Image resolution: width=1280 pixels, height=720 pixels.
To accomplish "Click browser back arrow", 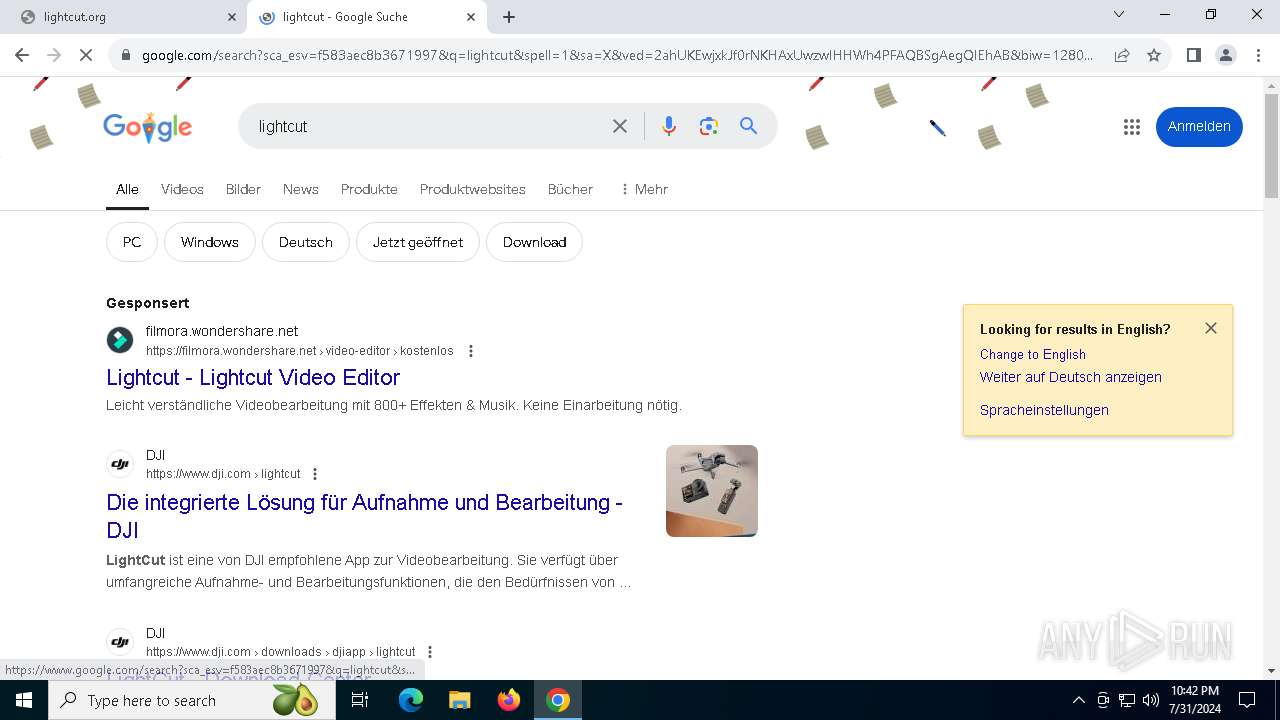I will click(22, 55).
